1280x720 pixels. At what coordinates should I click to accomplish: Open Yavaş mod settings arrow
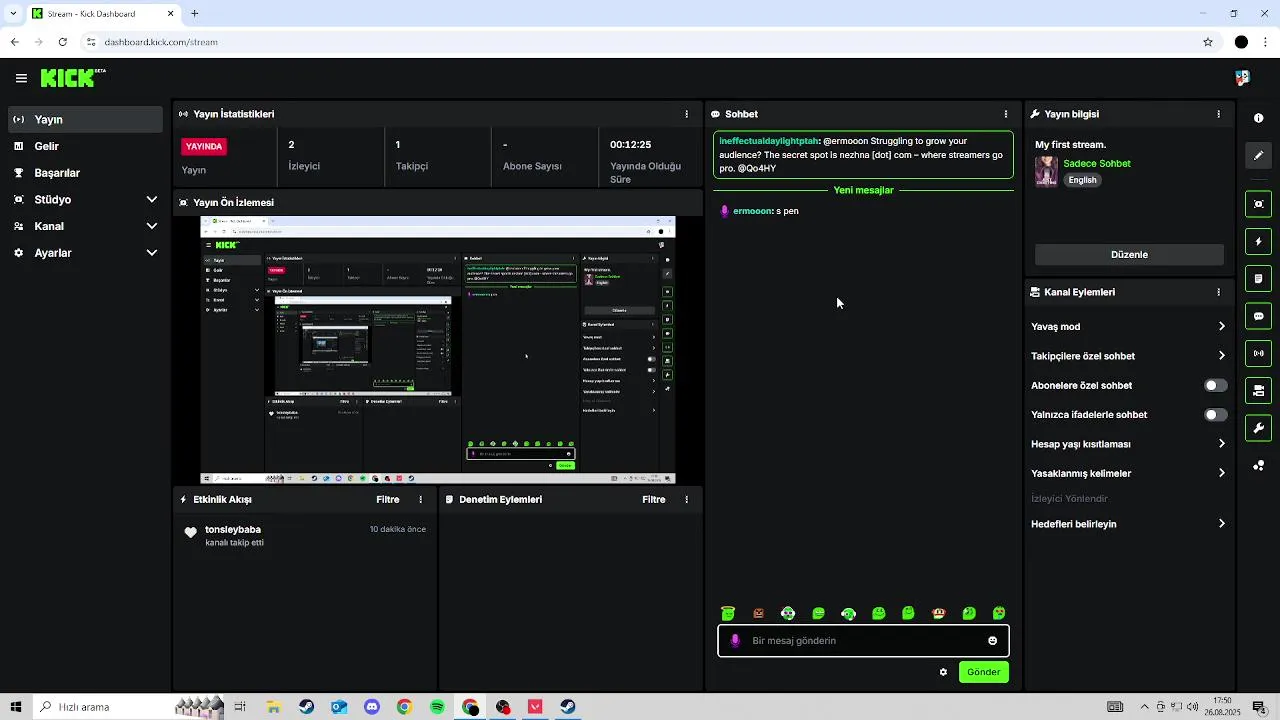1221,326
